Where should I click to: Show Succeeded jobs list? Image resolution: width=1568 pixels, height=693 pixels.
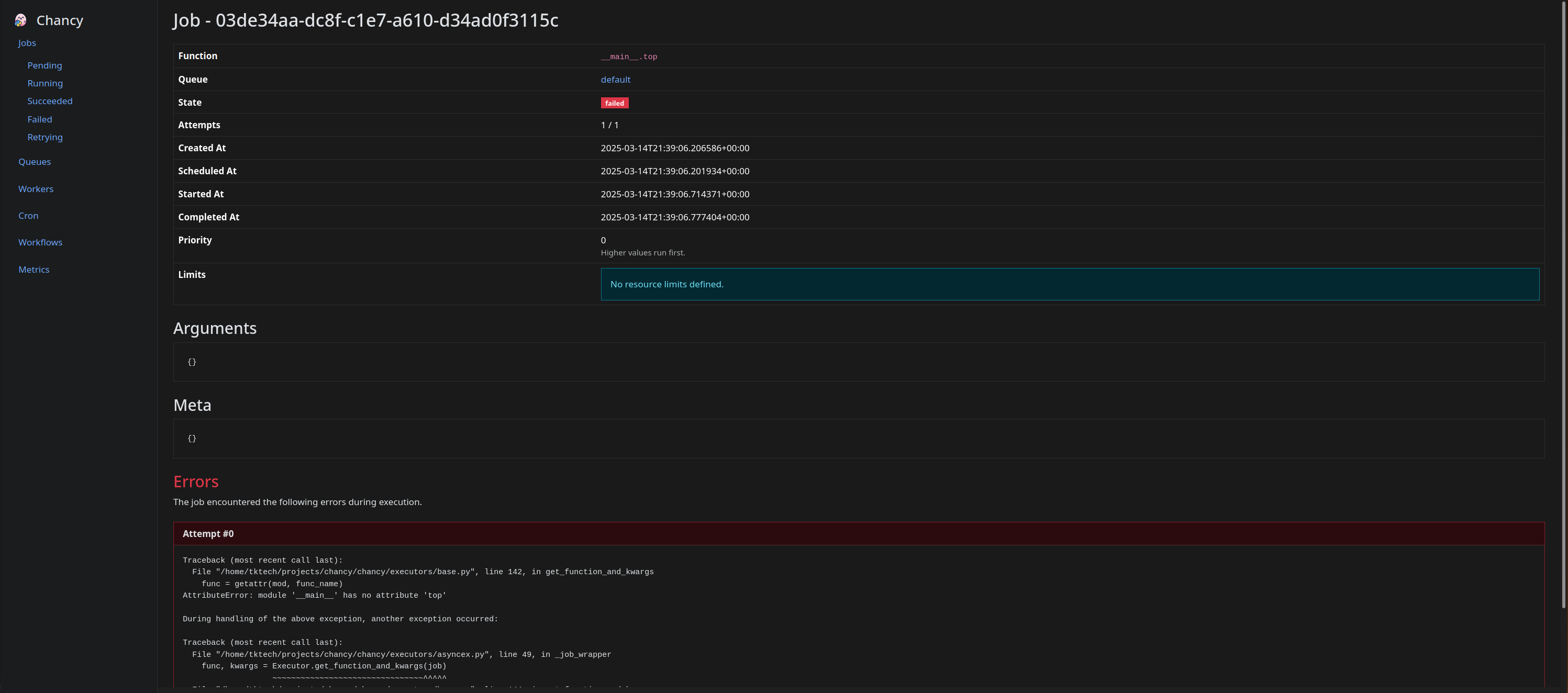coord(50,101)
